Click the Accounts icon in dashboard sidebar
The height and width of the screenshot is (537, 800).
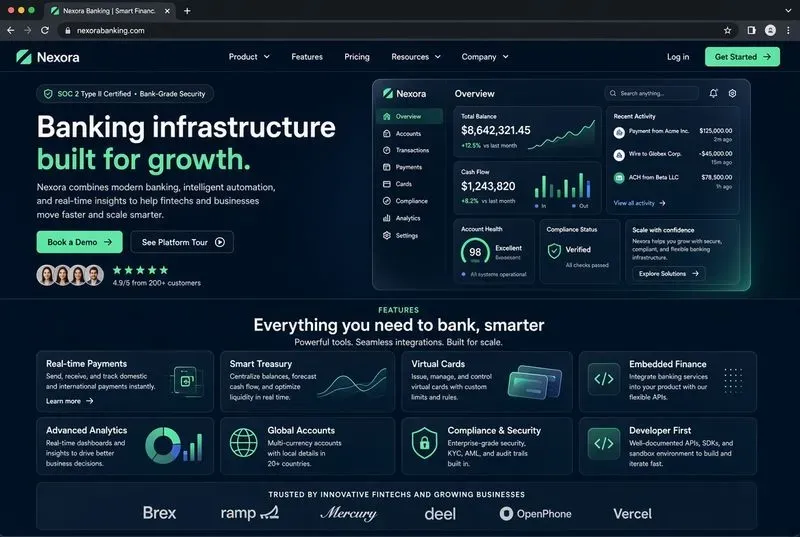point(387,134)
